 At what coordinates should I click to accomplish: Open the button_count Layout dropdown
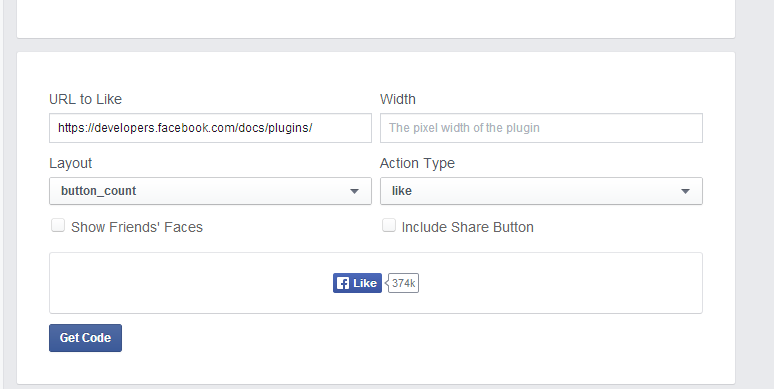[x=210, y=191]
